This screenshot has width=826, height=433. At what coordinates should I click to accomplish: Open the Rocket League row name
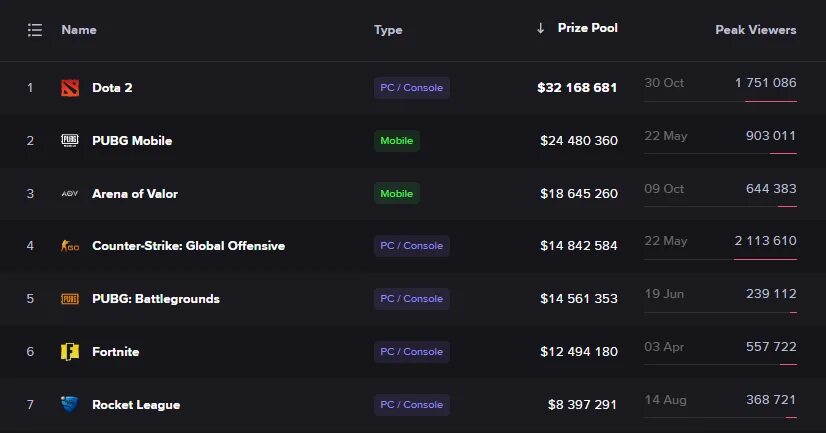point(136,405)
